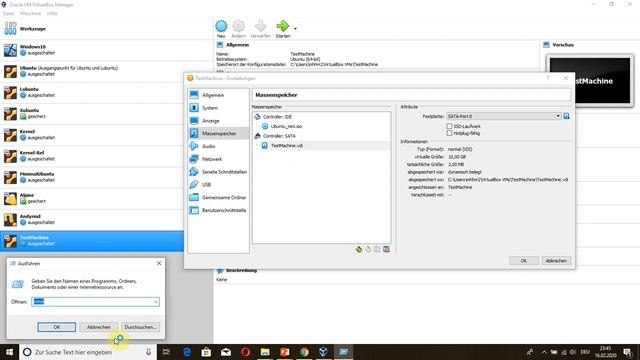Click the remove attachment icon below storage tree
Image resolution: width=640 pixels, height=360 pixels.
(x=386, y=249)
